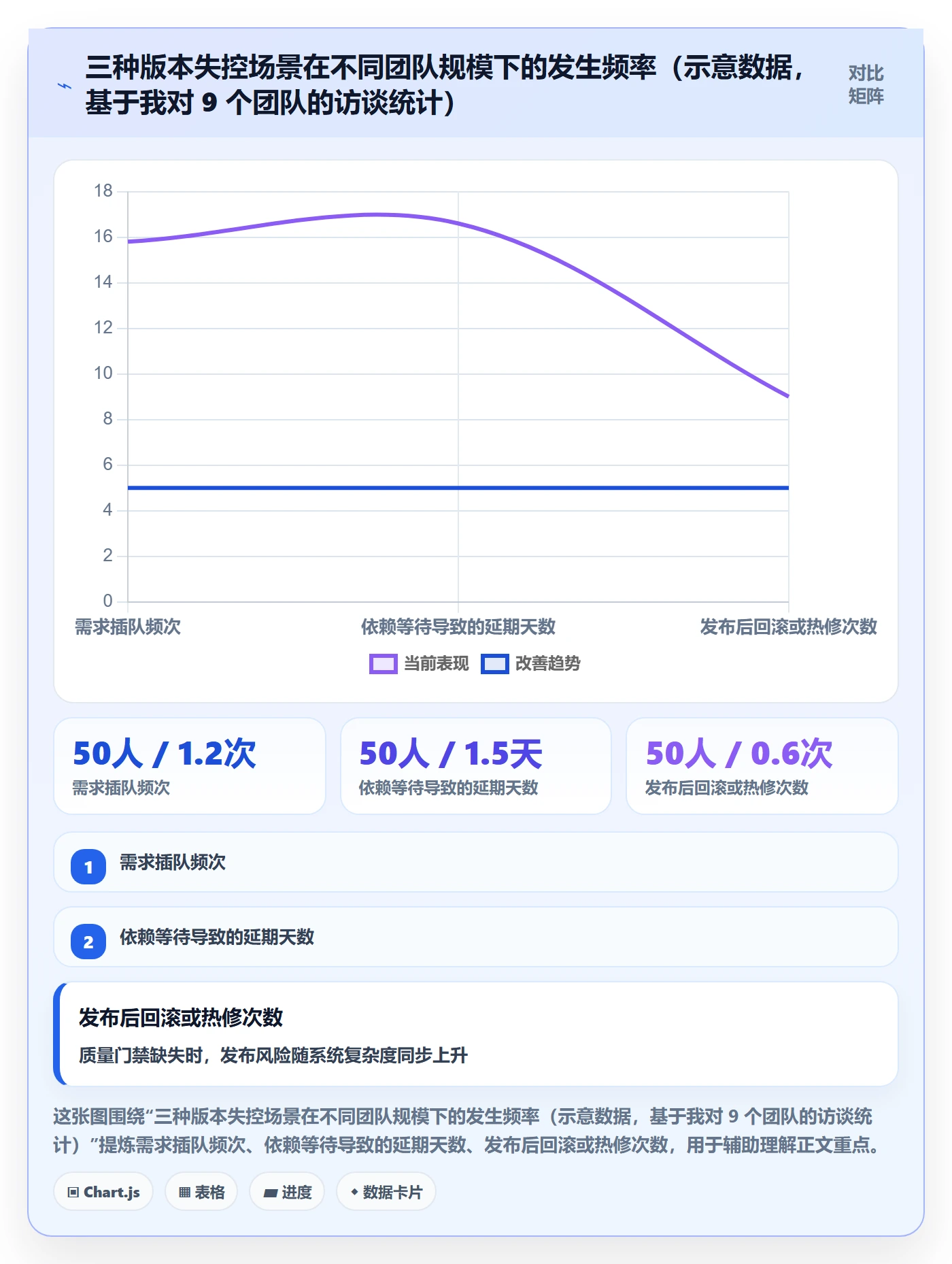Click the 发布后回滚或热修次数 x-axis label
The width and height of the screenshot is (952, 1264).
click(789, 627)
